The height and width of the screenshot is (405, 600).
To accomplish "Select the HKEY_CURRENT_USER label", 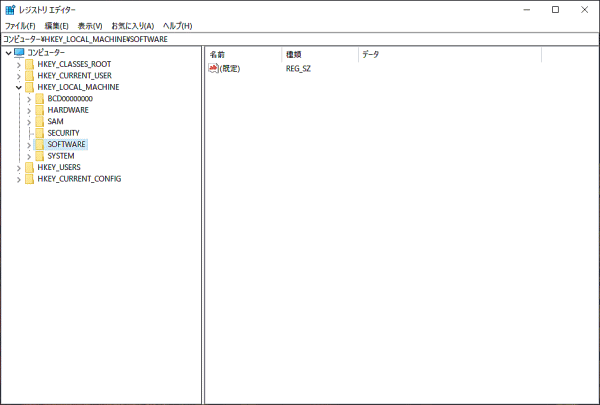I will [75, 75].
